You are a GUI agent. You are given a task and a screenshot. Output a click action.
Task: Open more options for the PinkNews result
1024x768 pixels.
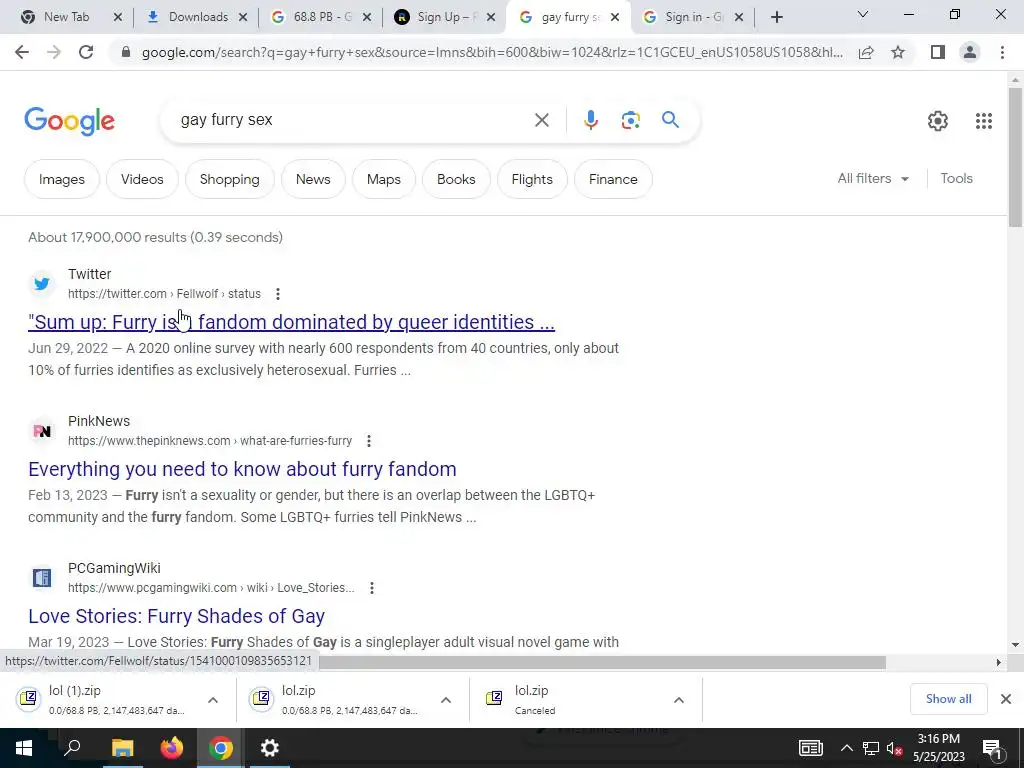coord(368,441)
